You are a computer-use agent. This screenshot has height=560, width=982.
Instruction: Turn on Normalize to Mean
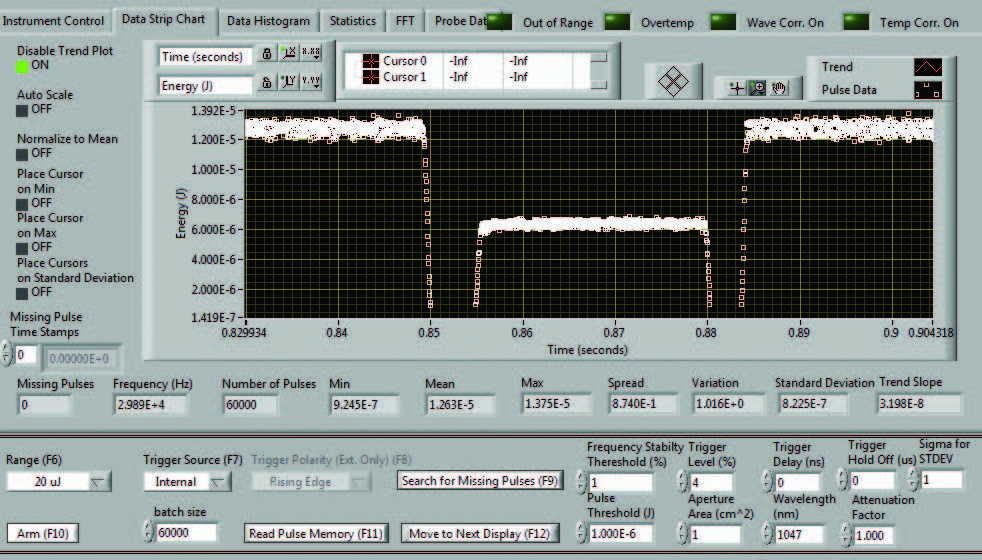point(24,154)
